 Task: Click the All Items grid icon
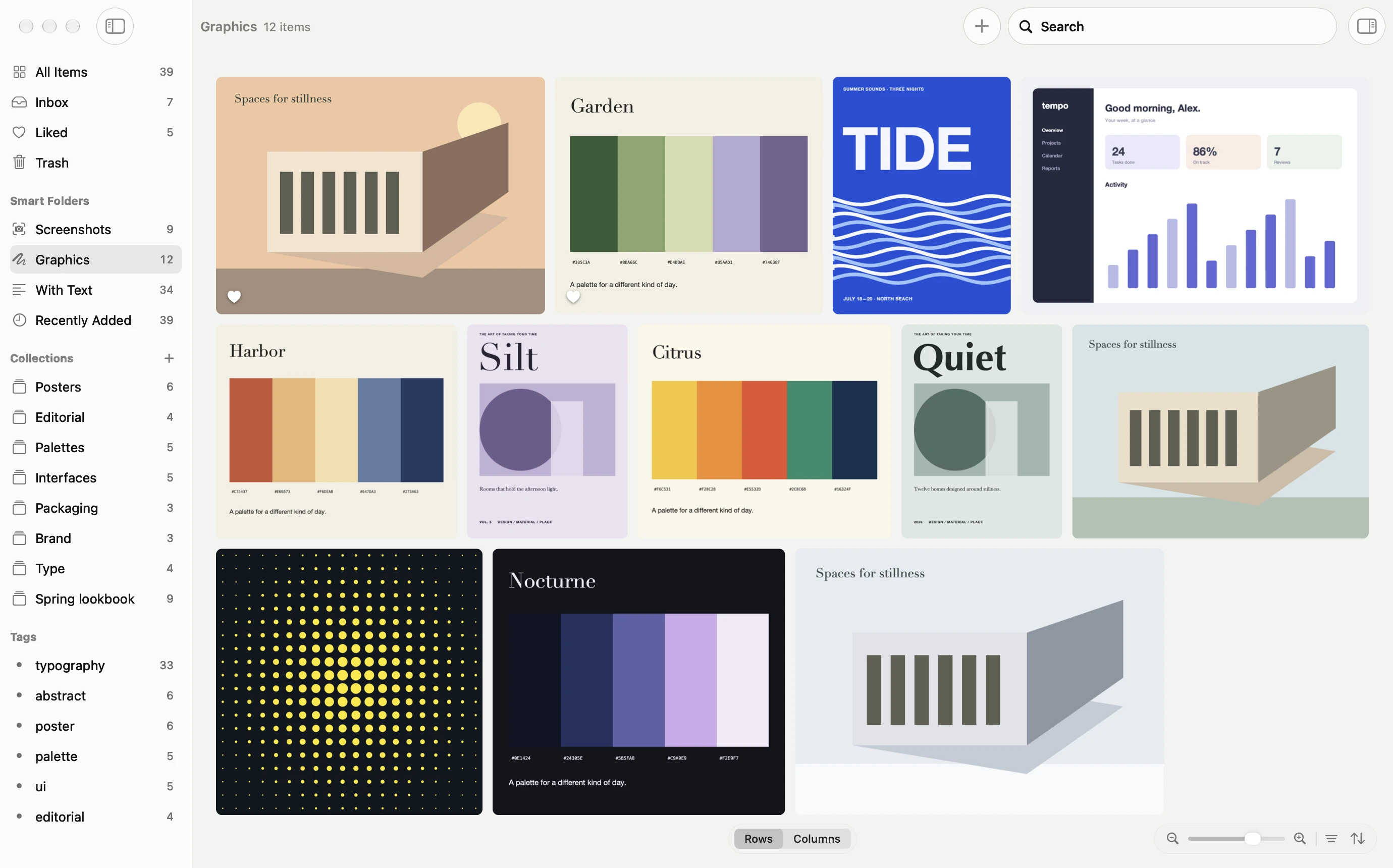tap(20, 72)
